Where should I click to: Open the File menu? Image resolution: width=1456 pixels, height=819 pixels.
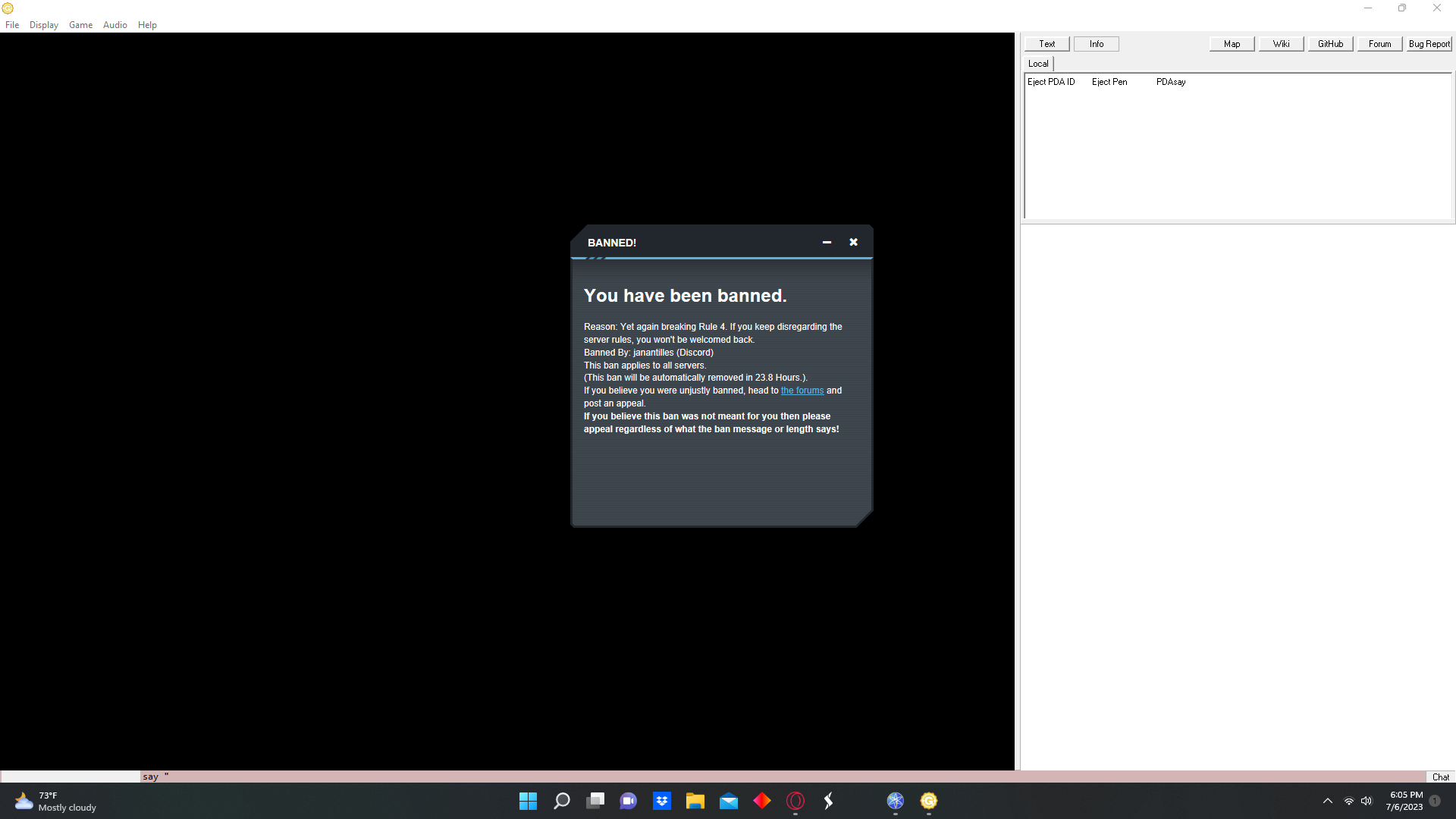[x=12, y=25]
